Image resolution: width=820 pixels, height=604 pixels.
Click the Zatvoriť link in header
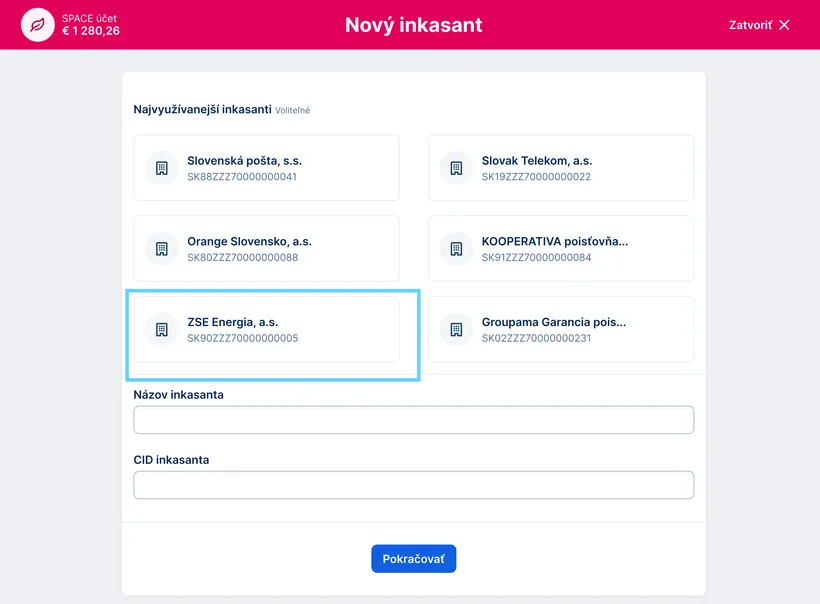750,25
